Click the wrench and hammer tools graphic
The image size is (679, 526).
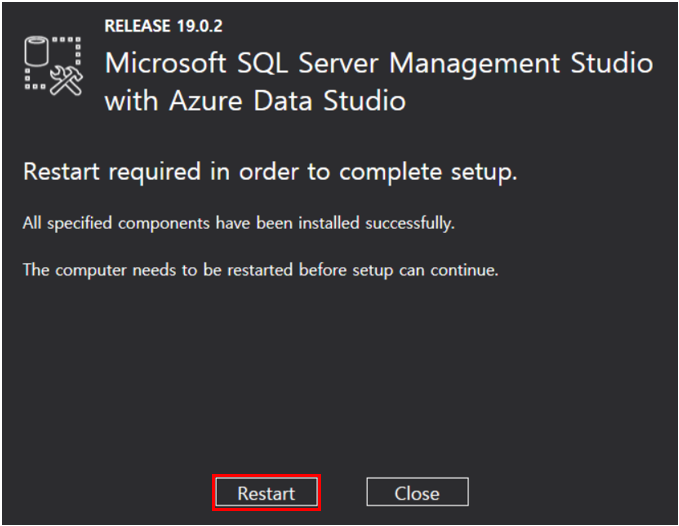pyautogui.click(x=66, y=81)
